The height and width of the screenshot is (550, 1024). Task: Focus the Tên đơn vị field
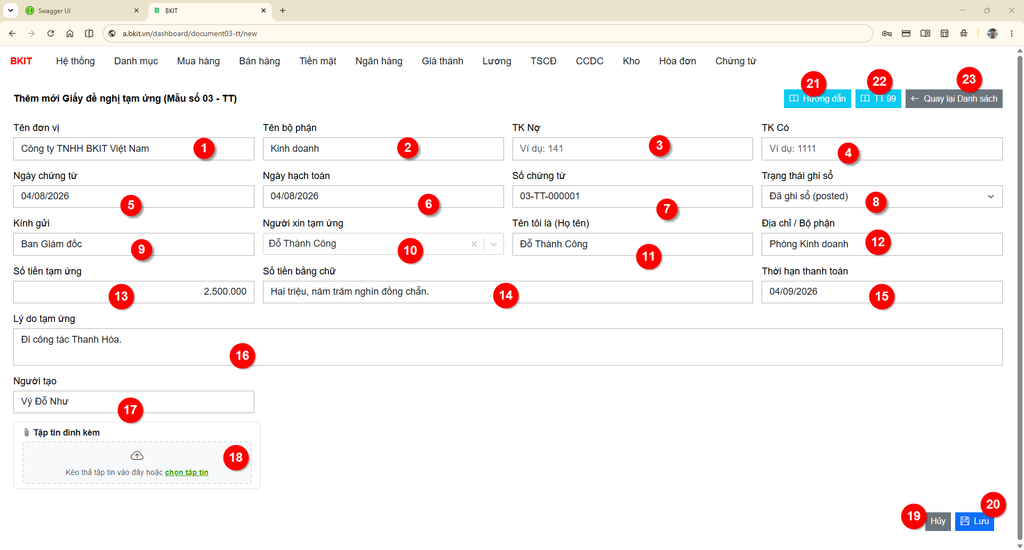pos(134,148)
